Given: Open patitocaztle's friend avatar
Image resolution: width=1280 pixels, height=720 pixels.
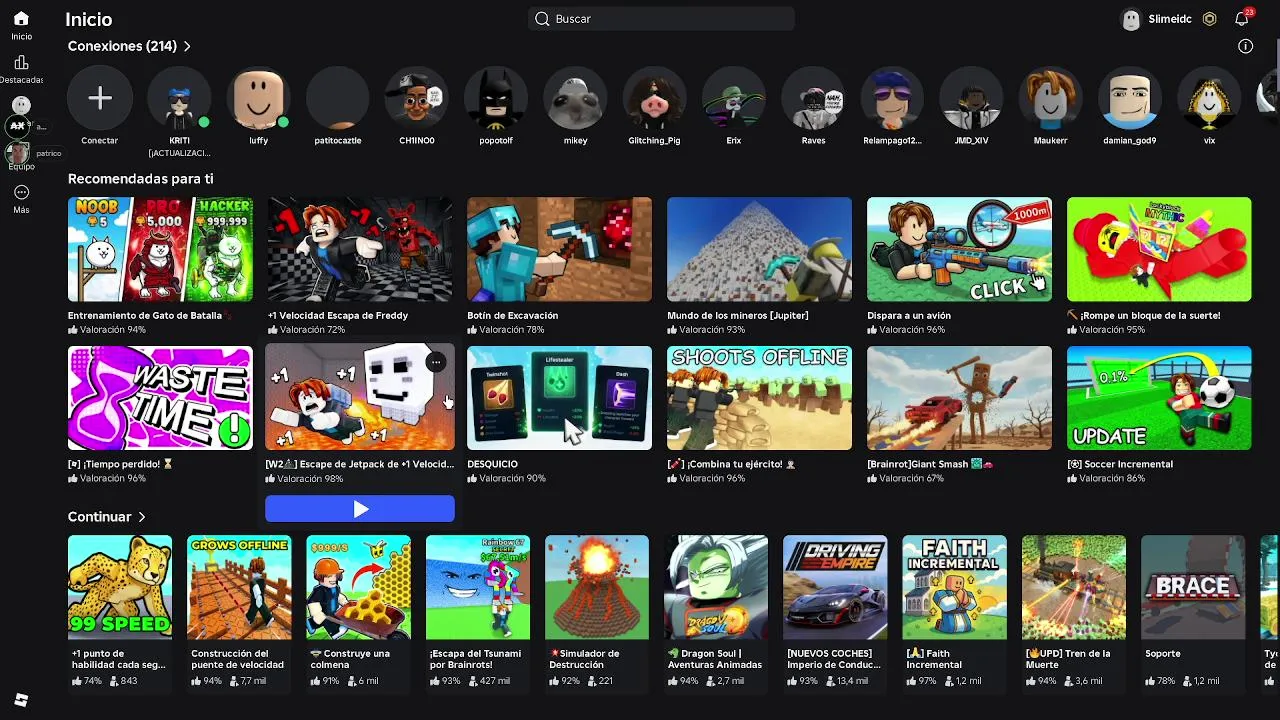Looking at the screenshot, I should 338,98.
